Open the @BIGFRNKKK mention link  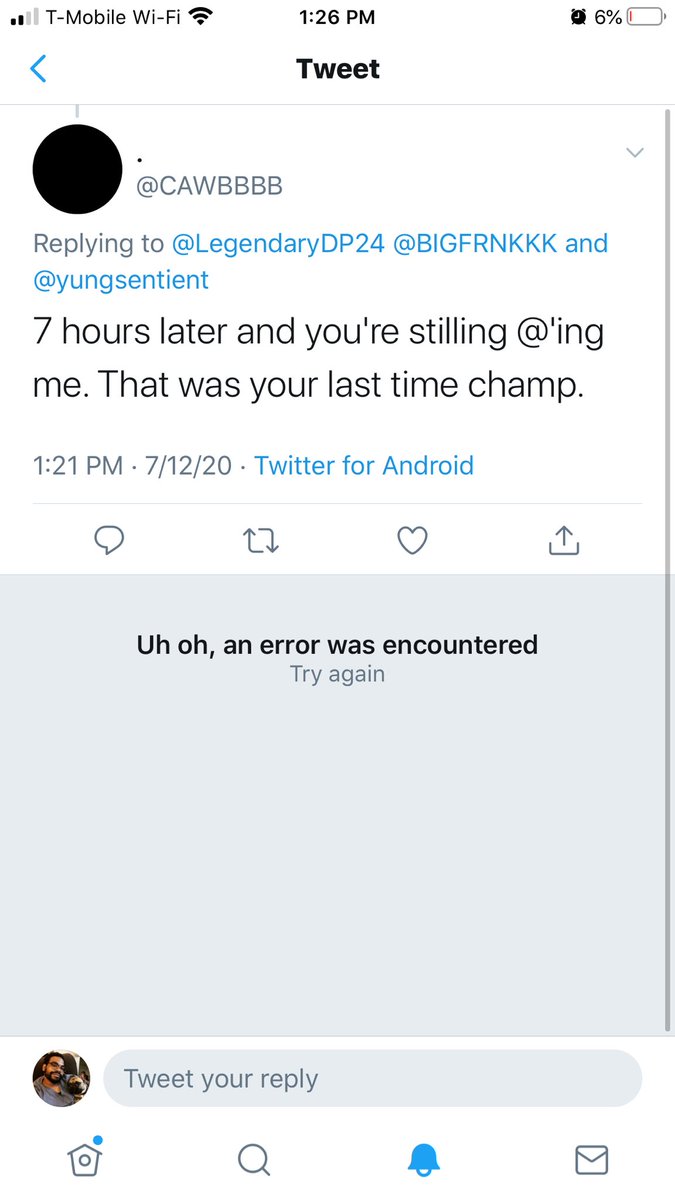tap(476, 243)
